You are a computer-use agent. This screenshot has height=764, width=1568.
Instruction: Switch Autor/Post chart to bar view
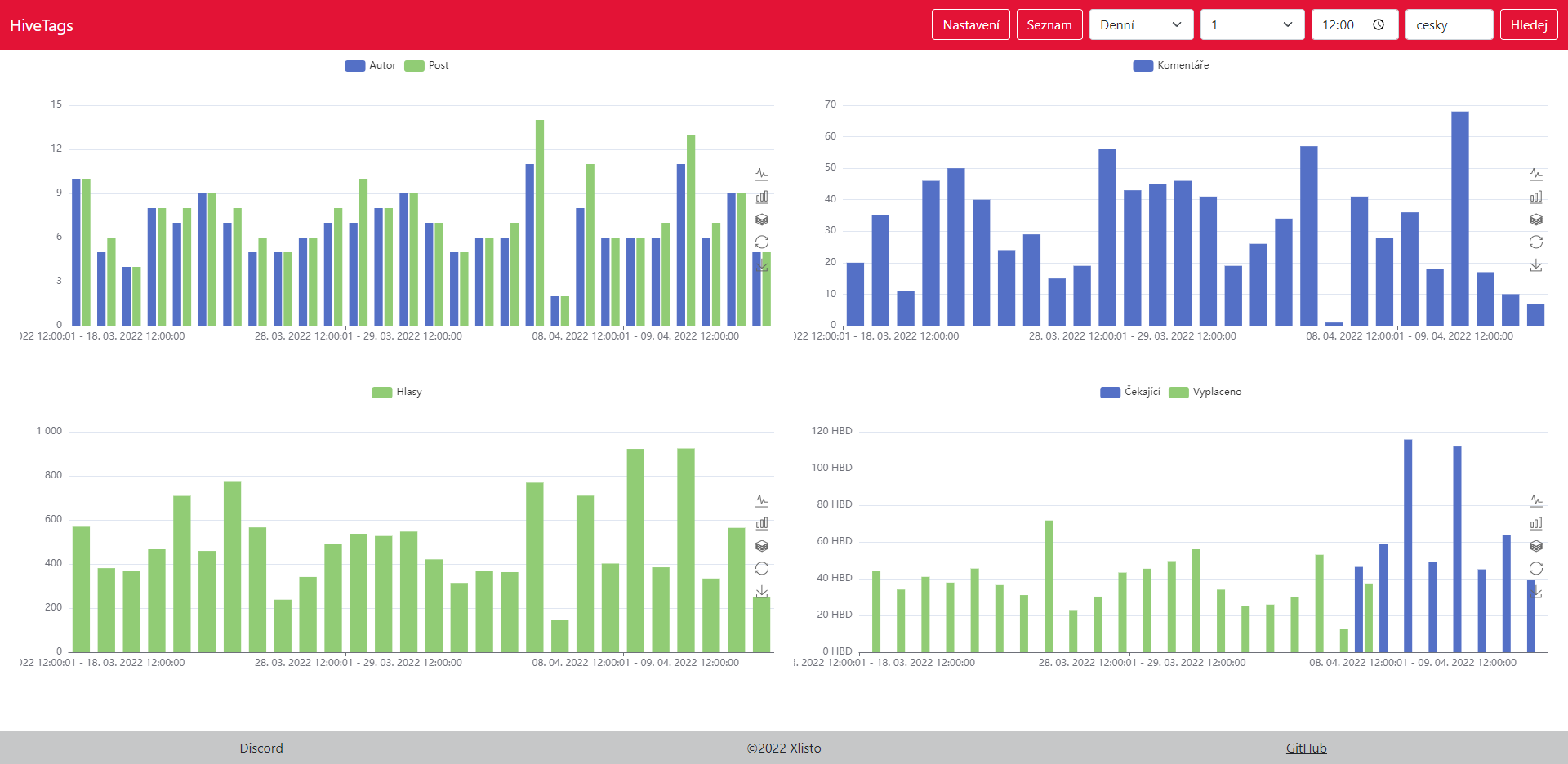coord(762,197)
